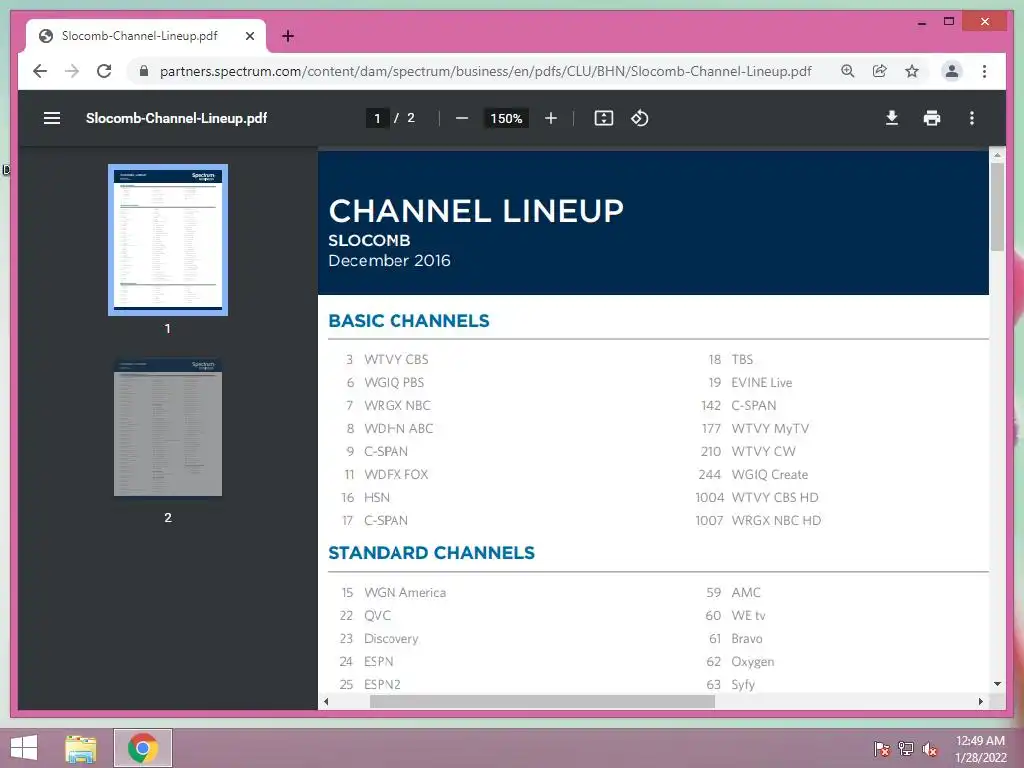1024x768 pixels.
Task: Click the CHANNEL LINEUP title
Action: coord(476,211)
